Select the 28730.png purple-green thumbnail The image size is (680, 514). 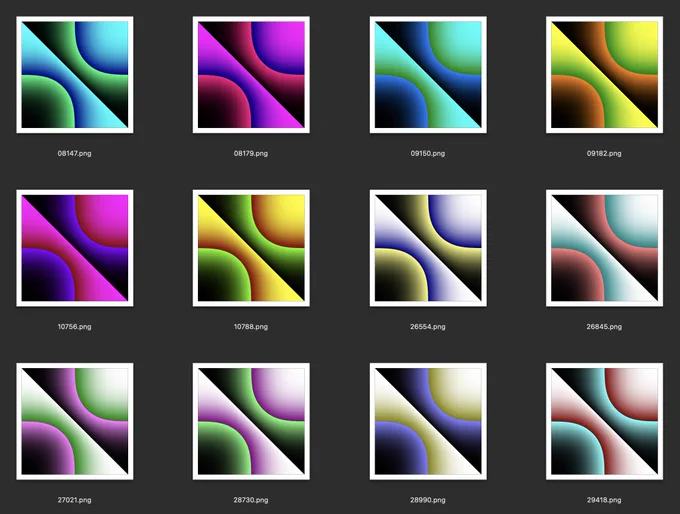point(251,421)
